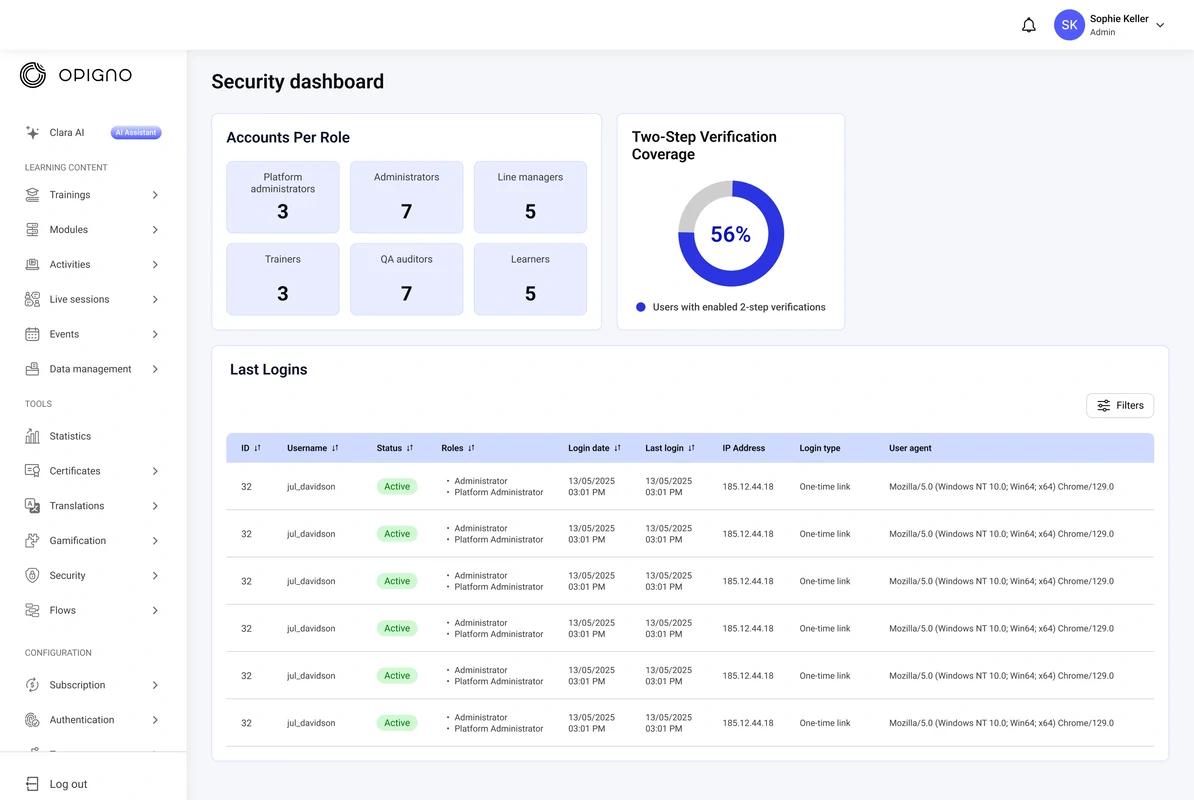Viewport: 1194px width, 800px height.
Task: Expand the Events menu chevron
Action: pos(155,334)
